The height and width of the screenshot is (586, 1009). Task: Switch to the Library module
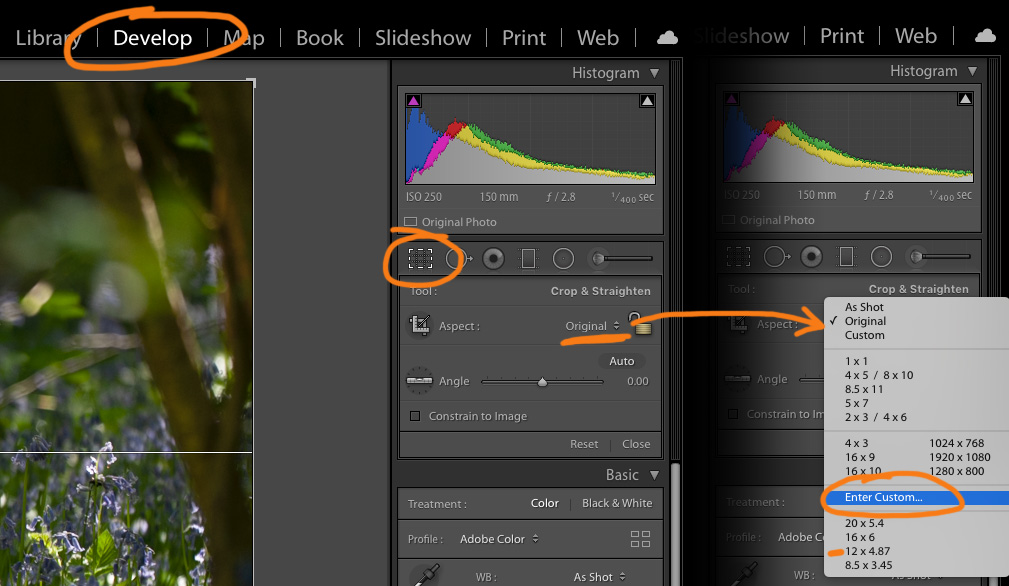[48, 38]
